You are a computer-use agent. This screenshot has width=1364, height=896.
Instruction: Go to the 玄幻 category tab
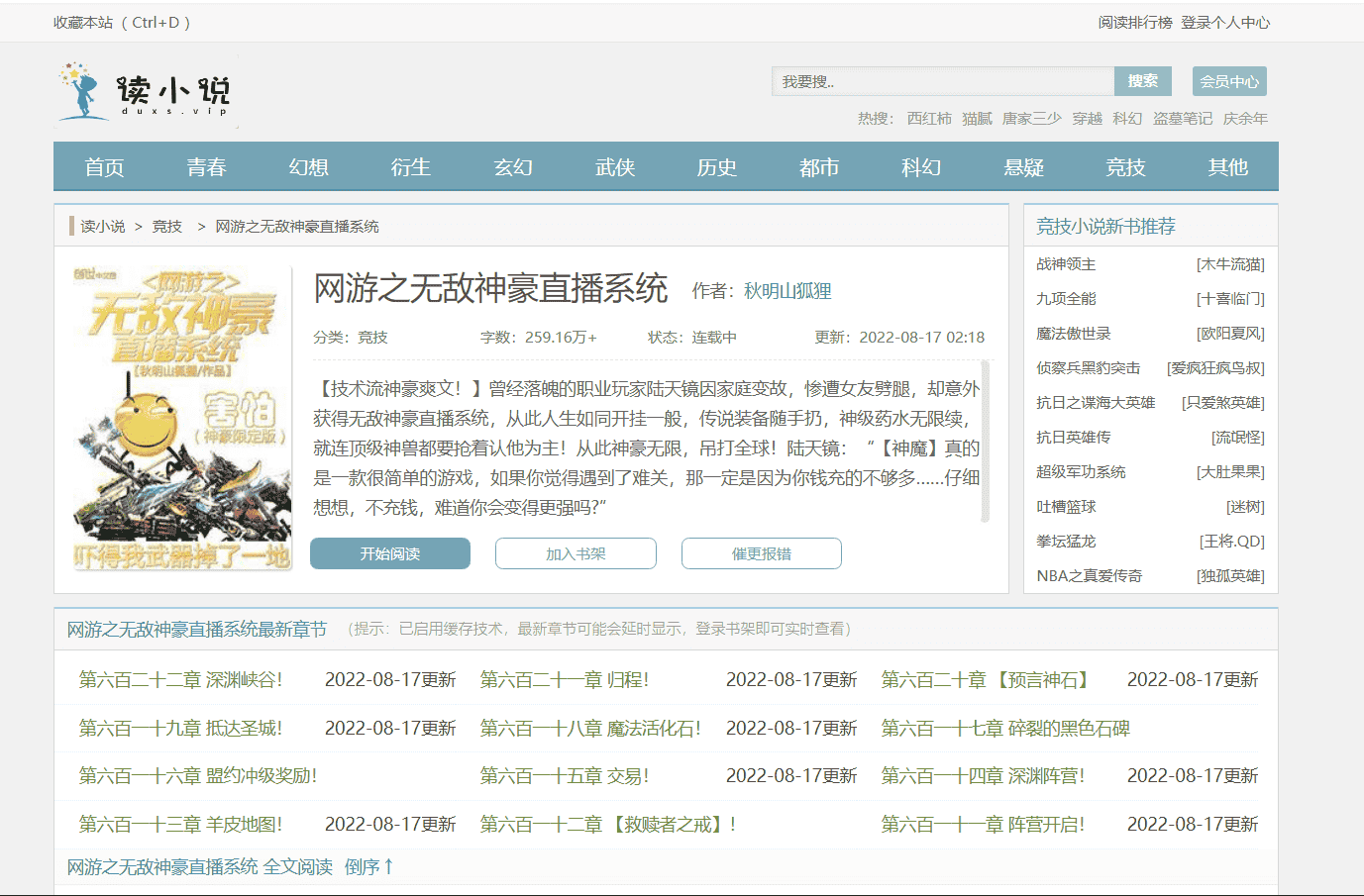click(513, 167)
